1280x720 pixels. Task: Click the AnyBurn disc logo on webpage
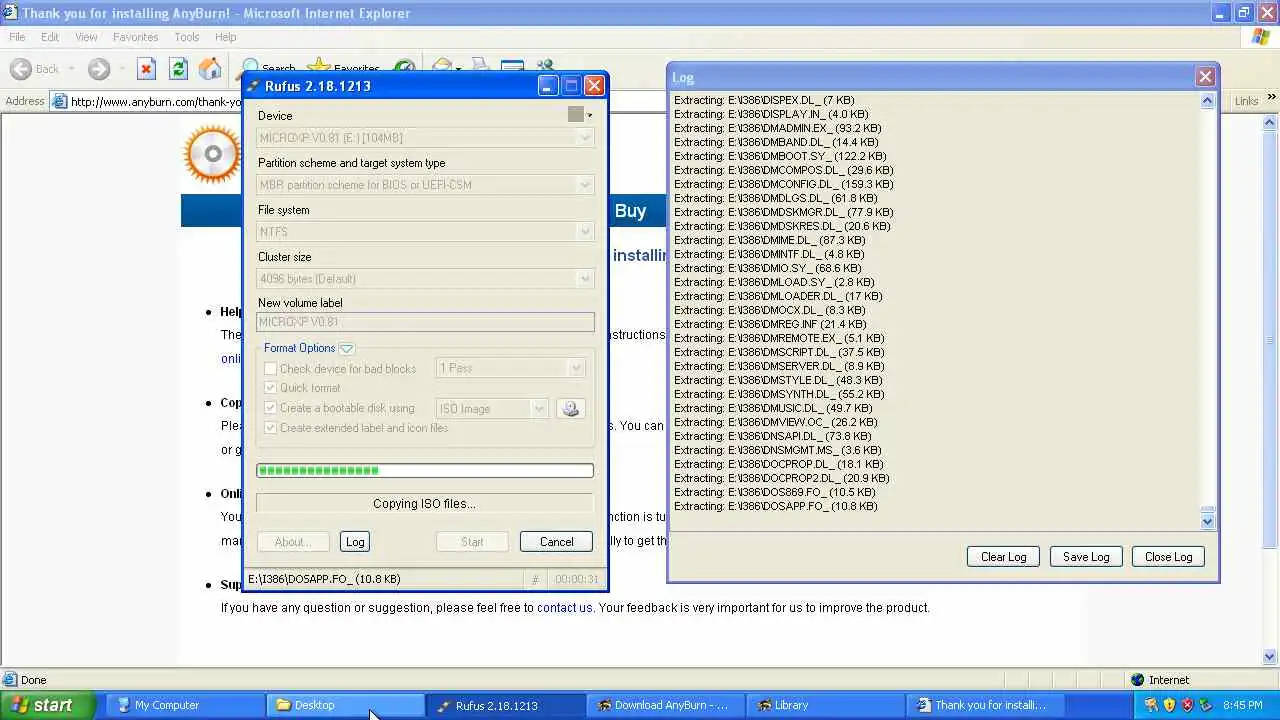pos(212,154)
